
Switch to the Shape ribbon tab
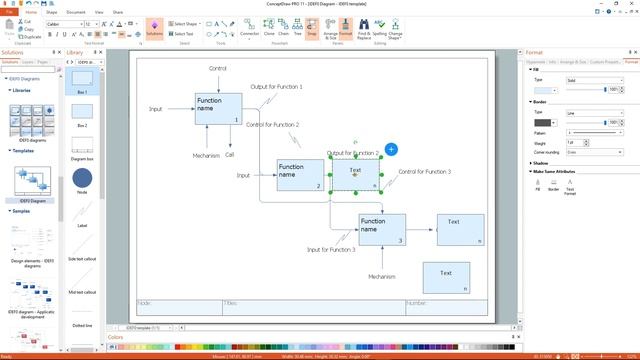coord(51,12)
